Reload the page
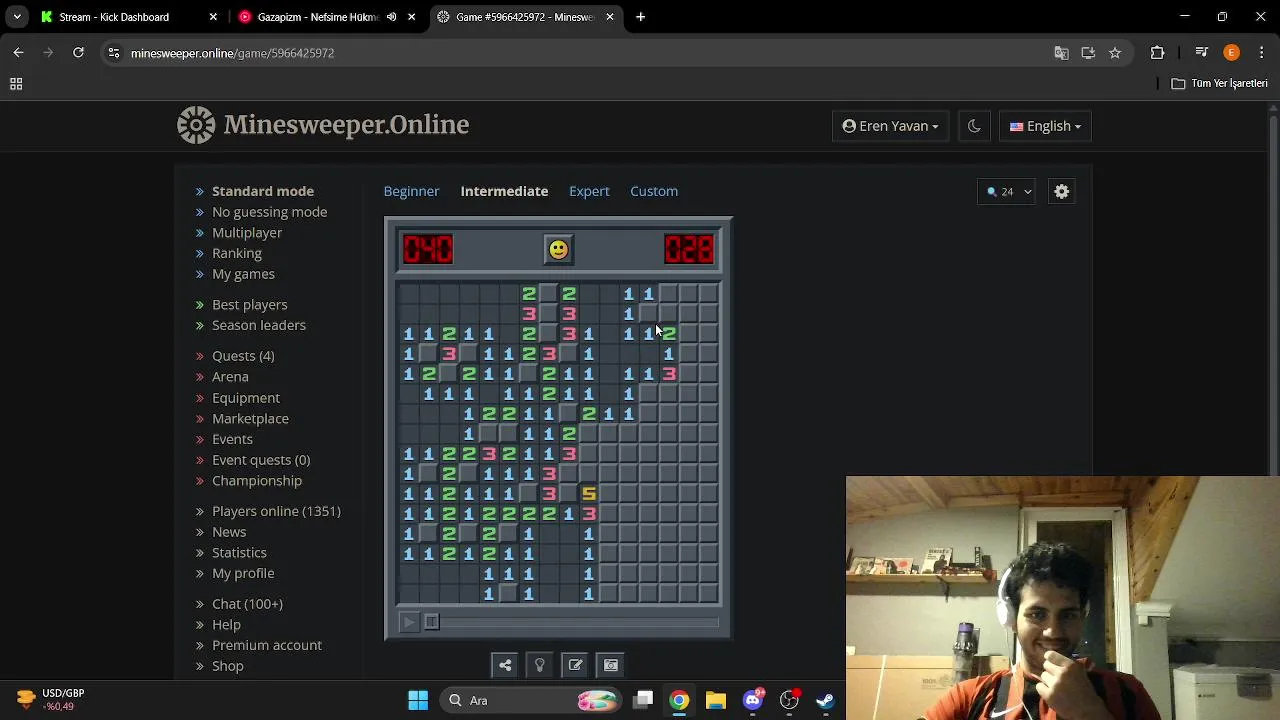Screen dimensions: 1280x720 point(78,53)
